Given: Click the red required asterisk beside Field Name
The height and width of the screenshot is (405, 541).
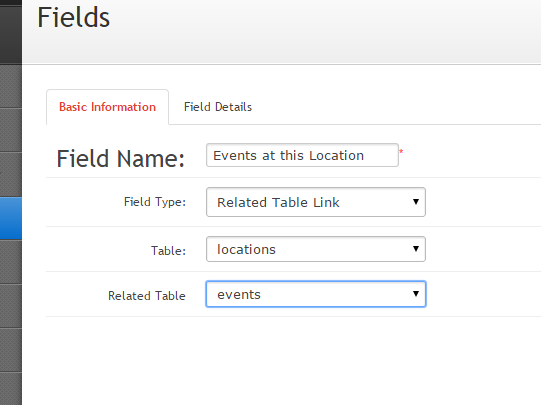Looking at the screenshot, I should [401, 151].
